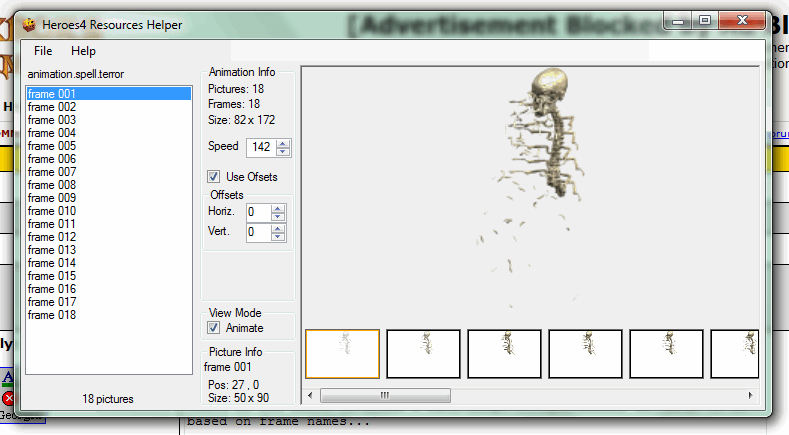Image resolution: width=789 pixels, height=435 pixels.
Task: Close the Heroes4 Resources Helper window
Action: (x=742, y=21)
